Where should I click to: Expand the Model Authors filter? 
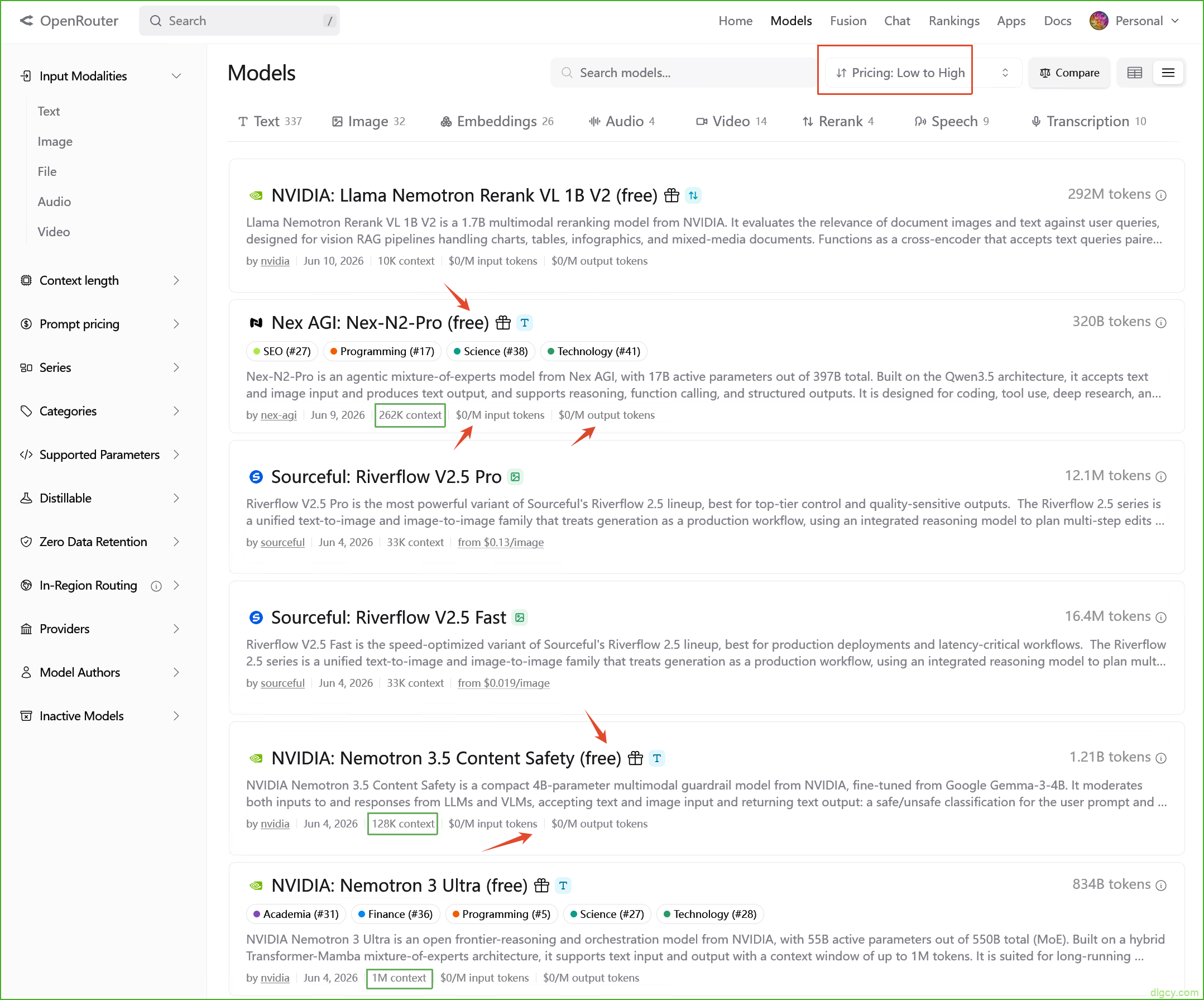pyautogui.click(x=101, y=673)
